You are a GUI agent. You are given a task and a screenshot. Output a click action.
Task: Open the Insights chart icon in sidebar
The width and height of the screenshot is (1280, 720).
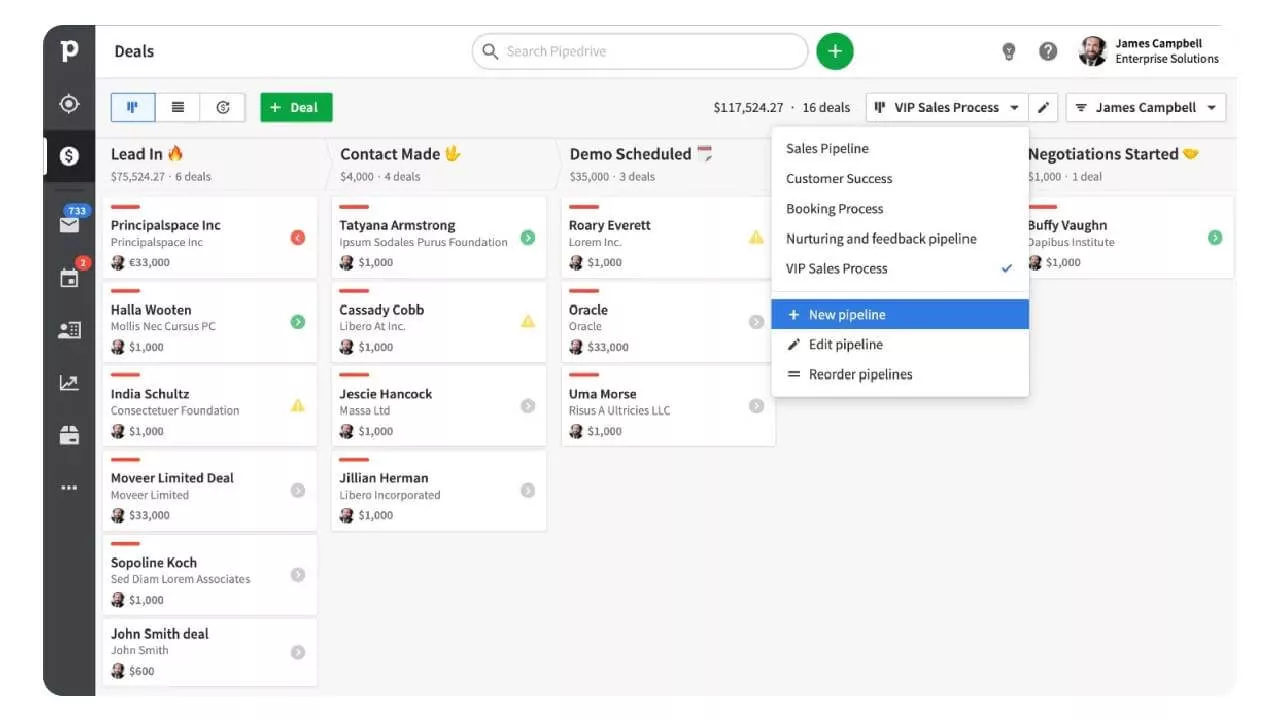(69, 383)
